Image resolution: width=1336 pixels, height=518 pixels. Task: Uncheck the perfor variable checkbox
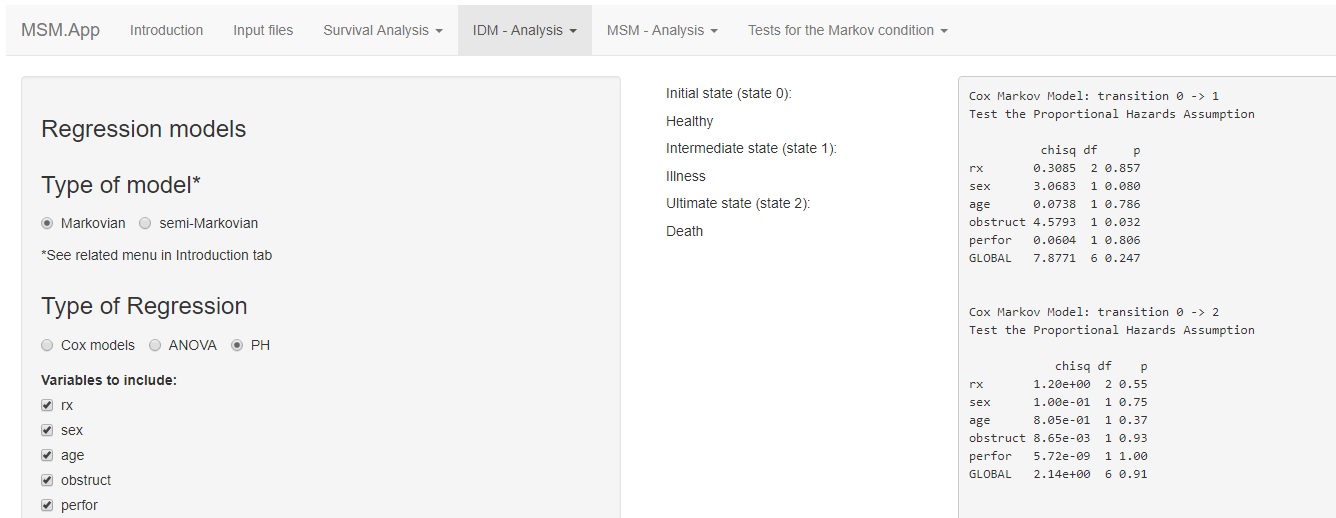click(47, 505)
